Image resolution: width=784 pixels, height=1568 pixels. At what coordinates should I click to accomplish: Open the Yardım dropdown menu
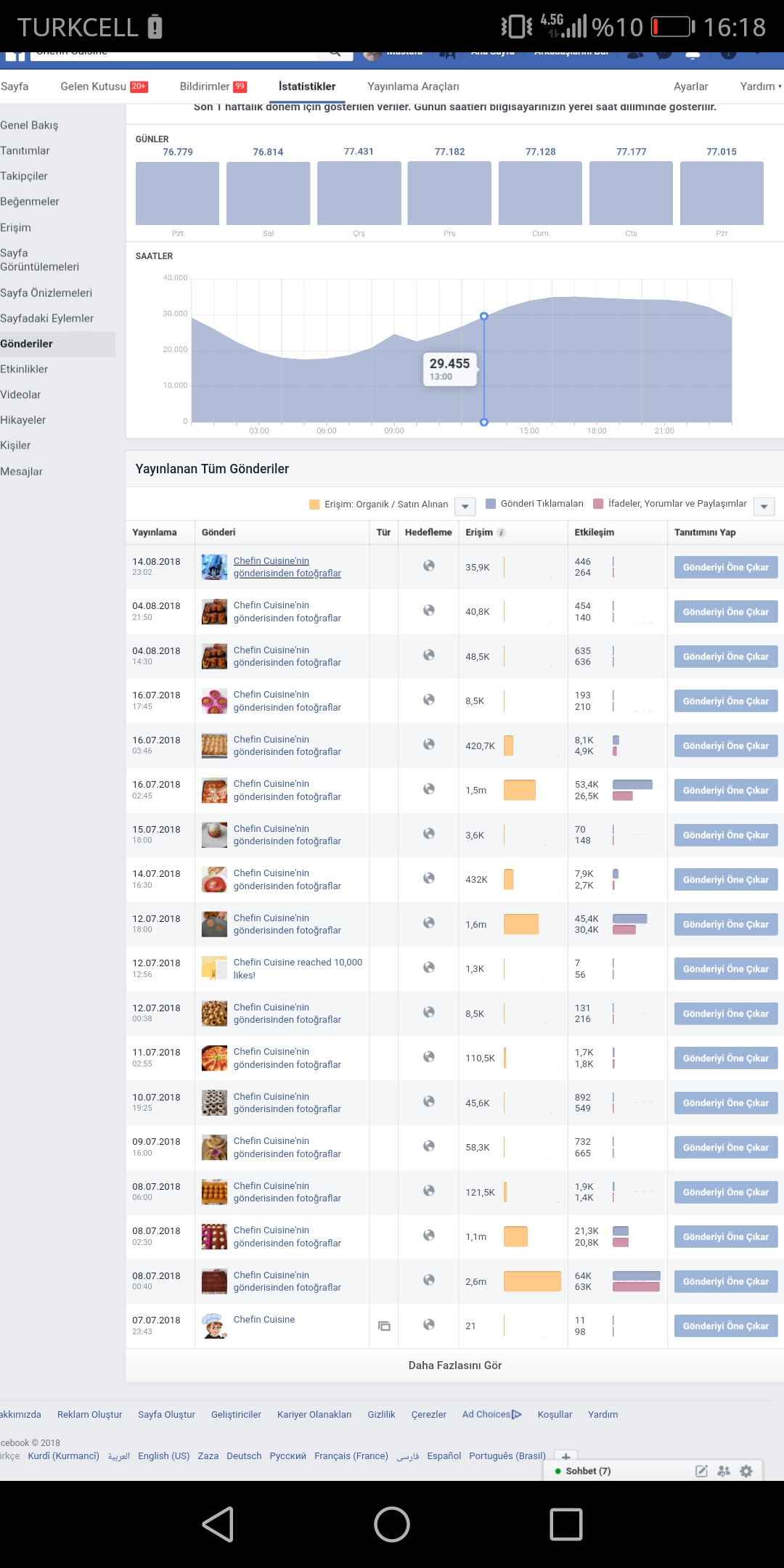point(760,86)
